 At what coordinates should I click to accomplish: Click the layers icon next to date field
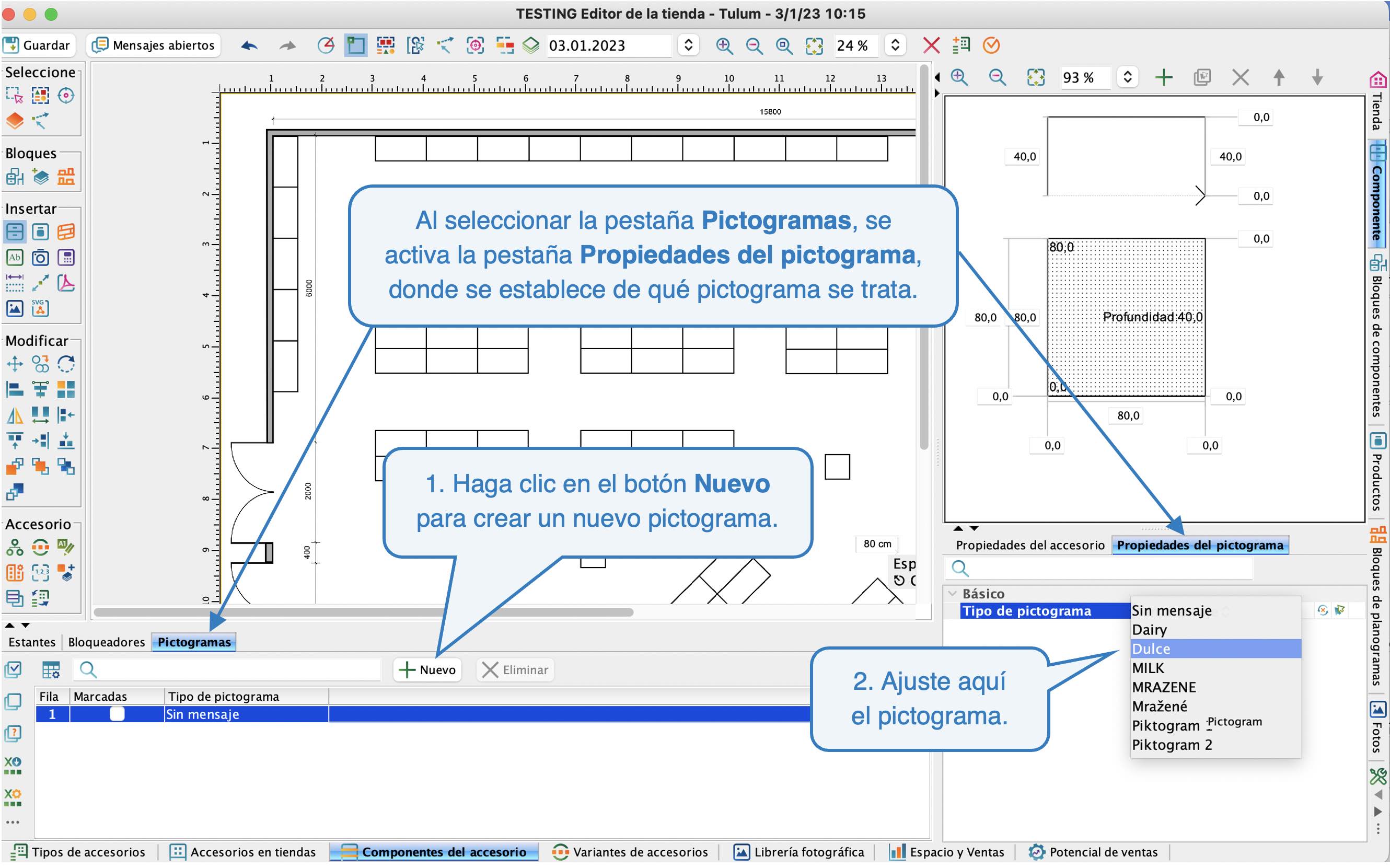[x=531, y=45]
